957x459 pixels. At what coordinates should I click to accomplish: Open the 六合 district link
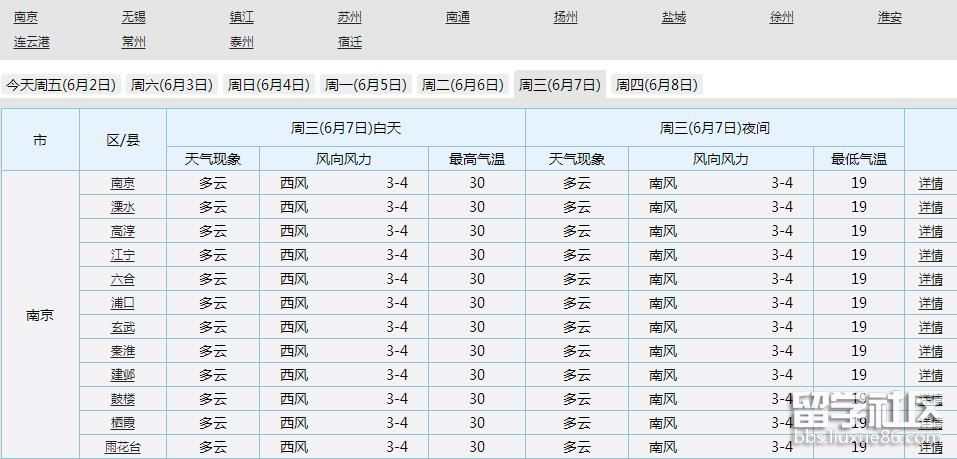(123, 279)
